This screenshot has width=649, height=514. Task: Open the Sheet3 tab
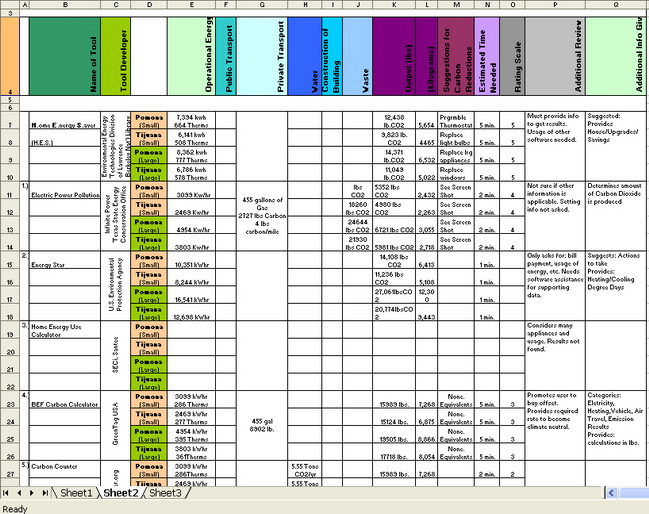click(165, 492)
